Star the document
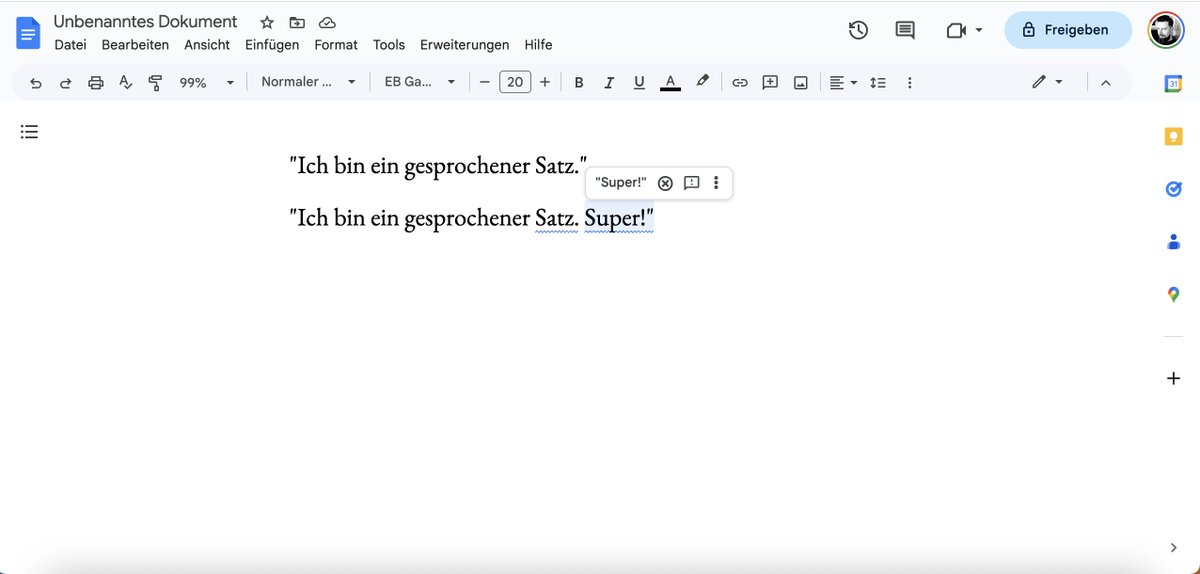1200x574 pixels. pos(266,22)
